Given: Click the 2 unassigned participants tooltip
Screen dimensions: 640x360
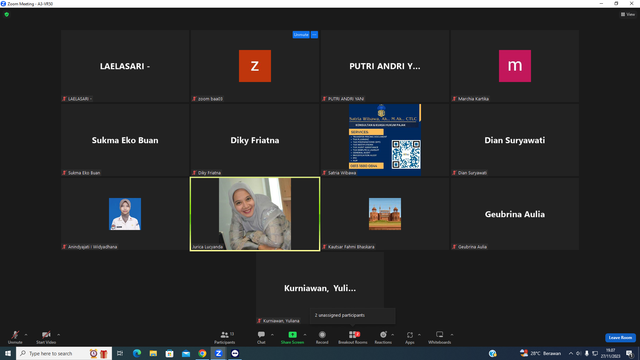Looking at the screenshot, I should (x=353, y=315).
